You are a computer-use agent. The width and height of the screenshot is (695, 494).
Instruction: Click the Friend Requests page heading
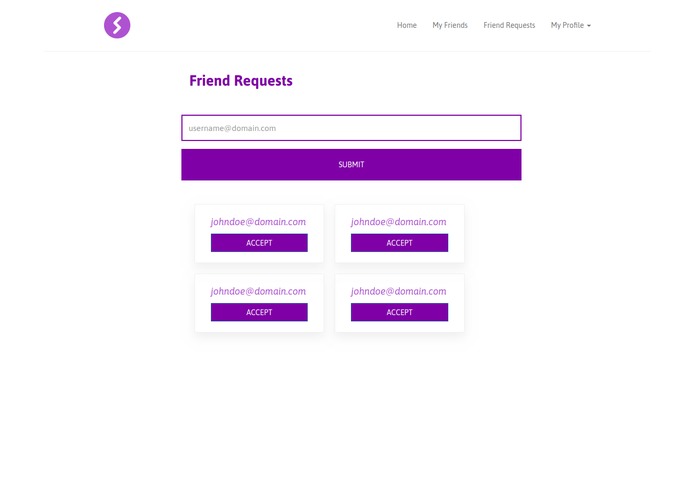pyautogui.click(x=241, y=81)
